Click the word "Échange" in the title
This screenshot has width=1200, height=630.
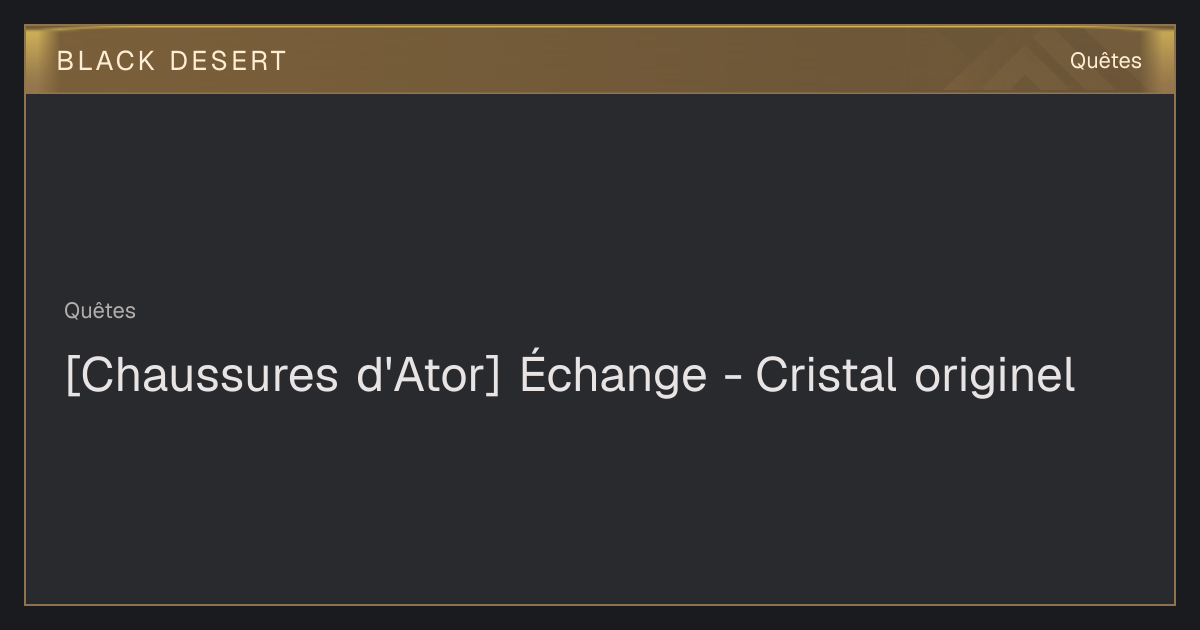[613, 373]
